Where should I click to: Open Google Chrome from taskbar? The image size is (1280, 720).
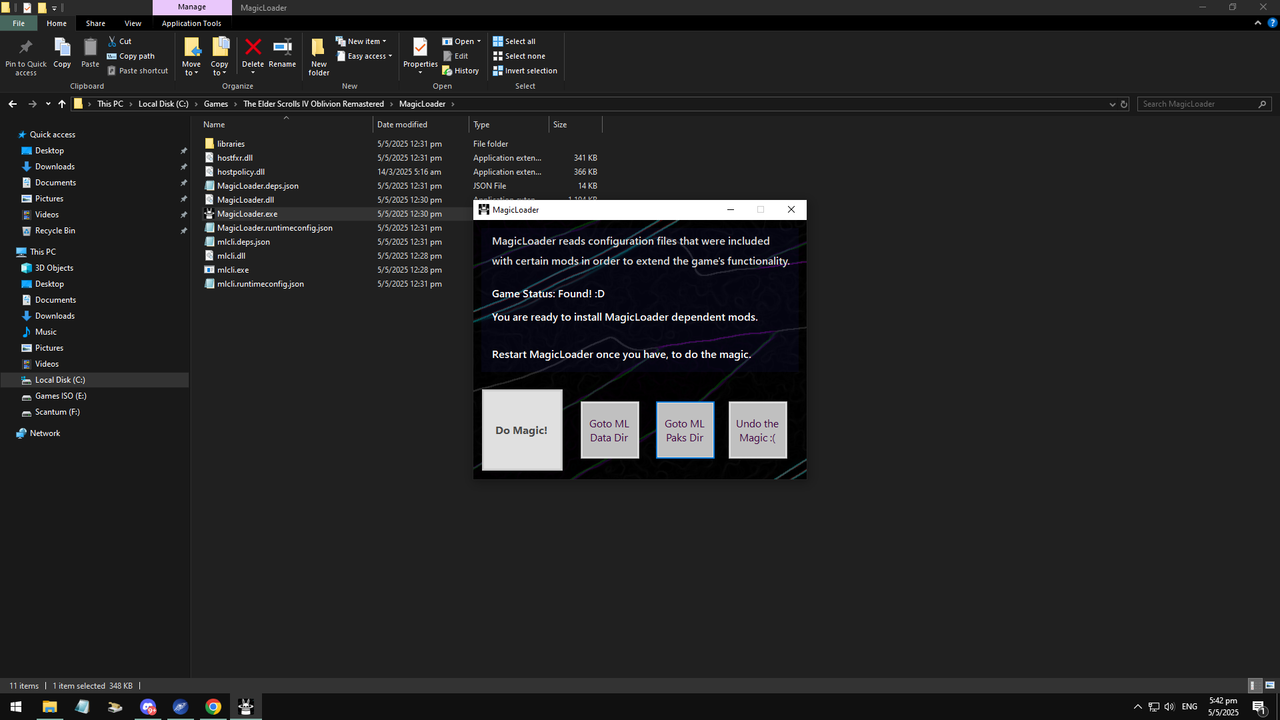click(213, 707)
